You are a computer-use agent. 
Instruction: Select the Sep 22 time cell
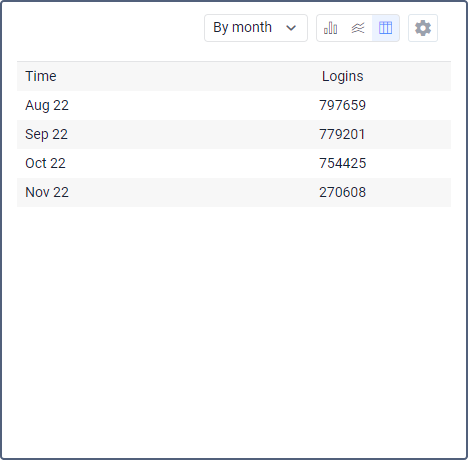46,134
